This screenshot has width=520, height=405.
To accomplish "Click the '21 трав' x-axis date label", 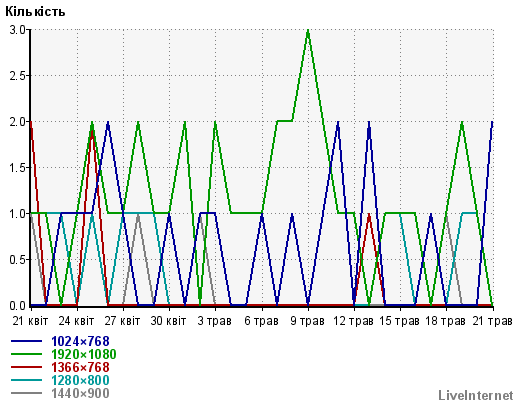I will 492,321.
